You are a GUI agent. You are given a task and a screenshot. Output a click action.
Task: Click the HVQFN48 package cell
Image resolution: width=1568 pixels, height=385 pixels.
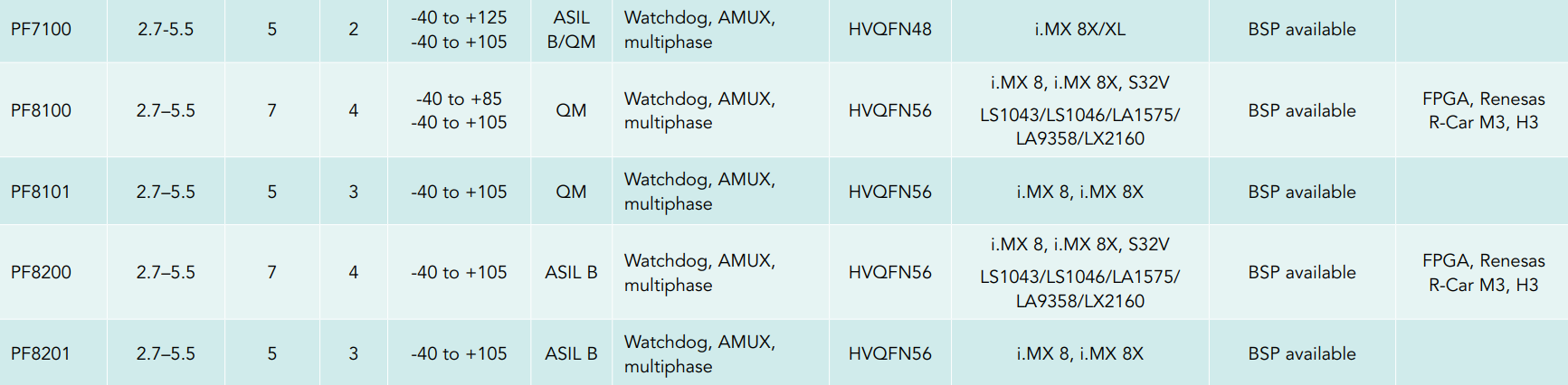(889, 29)
